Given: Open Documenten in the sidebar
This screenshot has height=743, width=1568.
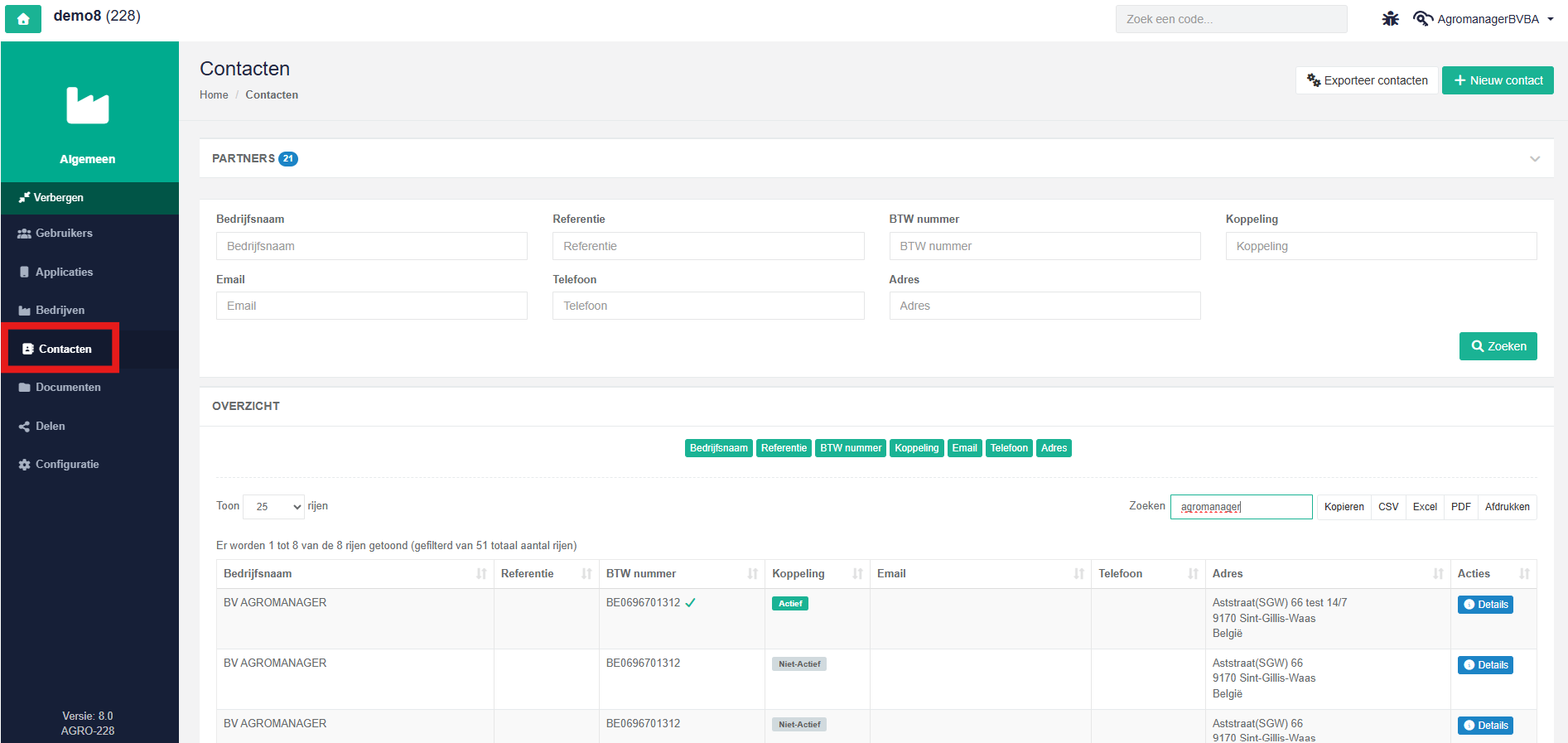Looking at the screenshot, I should (89, 388).
